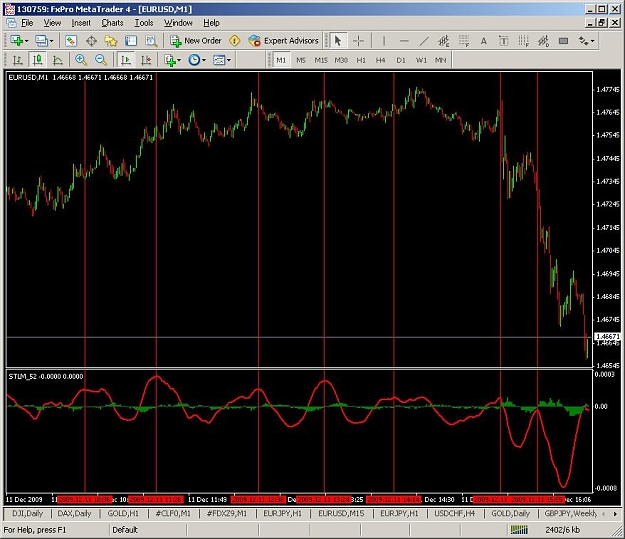Switch to the DJI,Daily chart tab
Viewport: 625px width, 539px height.
[27, 513]
